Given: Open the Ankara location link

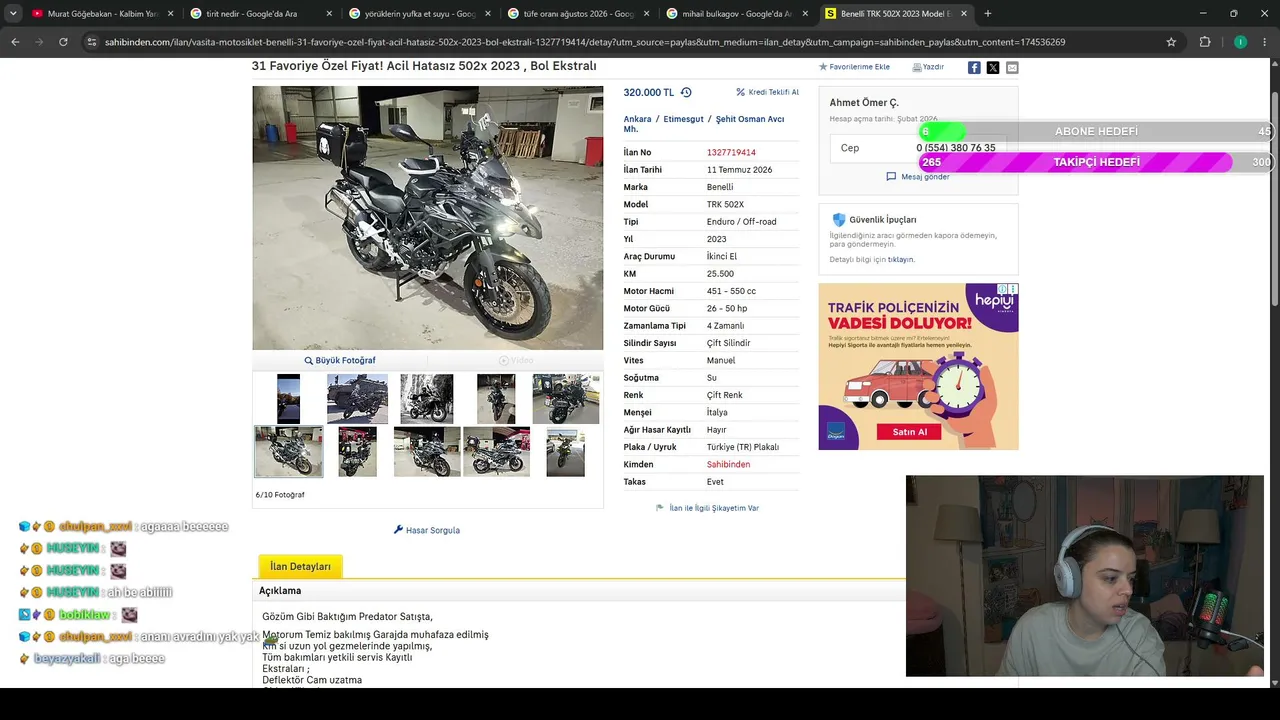Looking at the screenshot, I should coord(638,119).
